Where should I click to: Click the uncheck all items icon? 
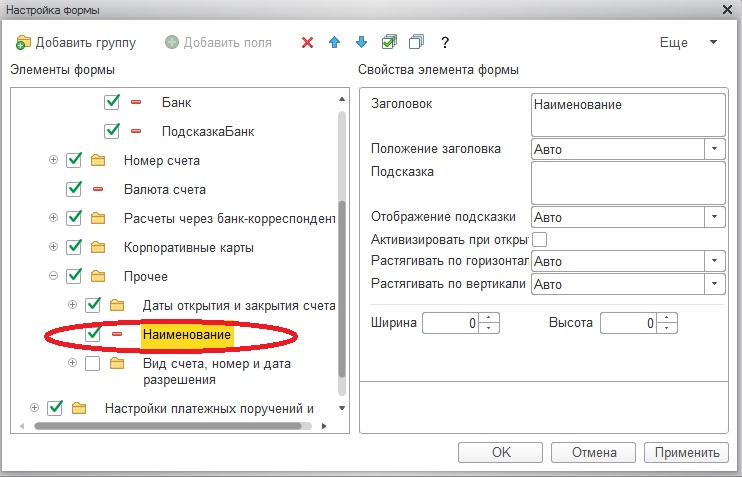coord(416,43)
